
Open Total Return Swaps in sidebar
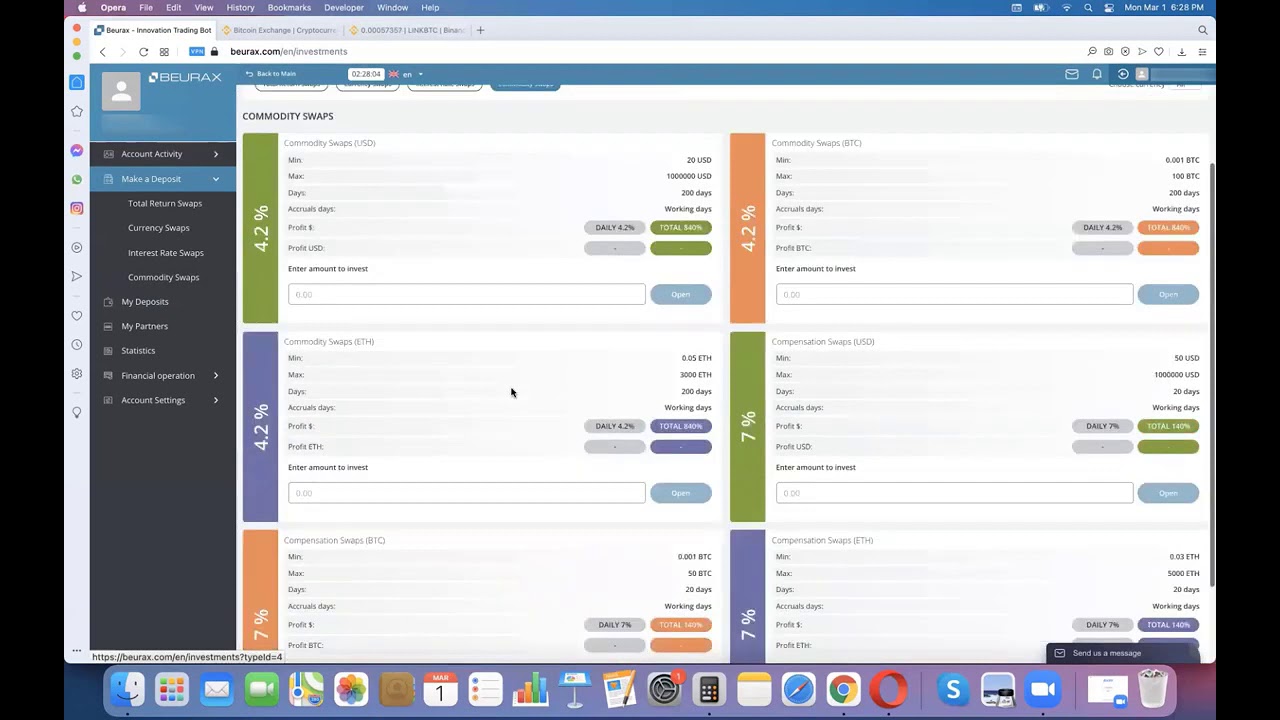[165, 203]
